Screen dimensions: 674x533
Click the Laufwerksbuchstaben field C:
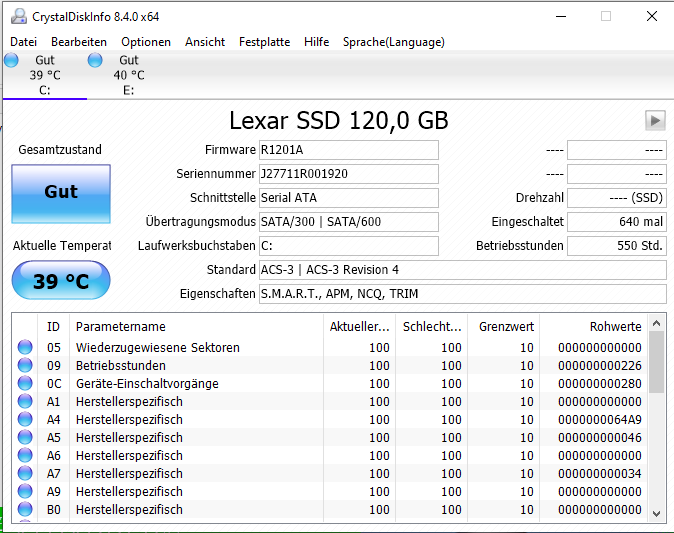pos(349,246)
